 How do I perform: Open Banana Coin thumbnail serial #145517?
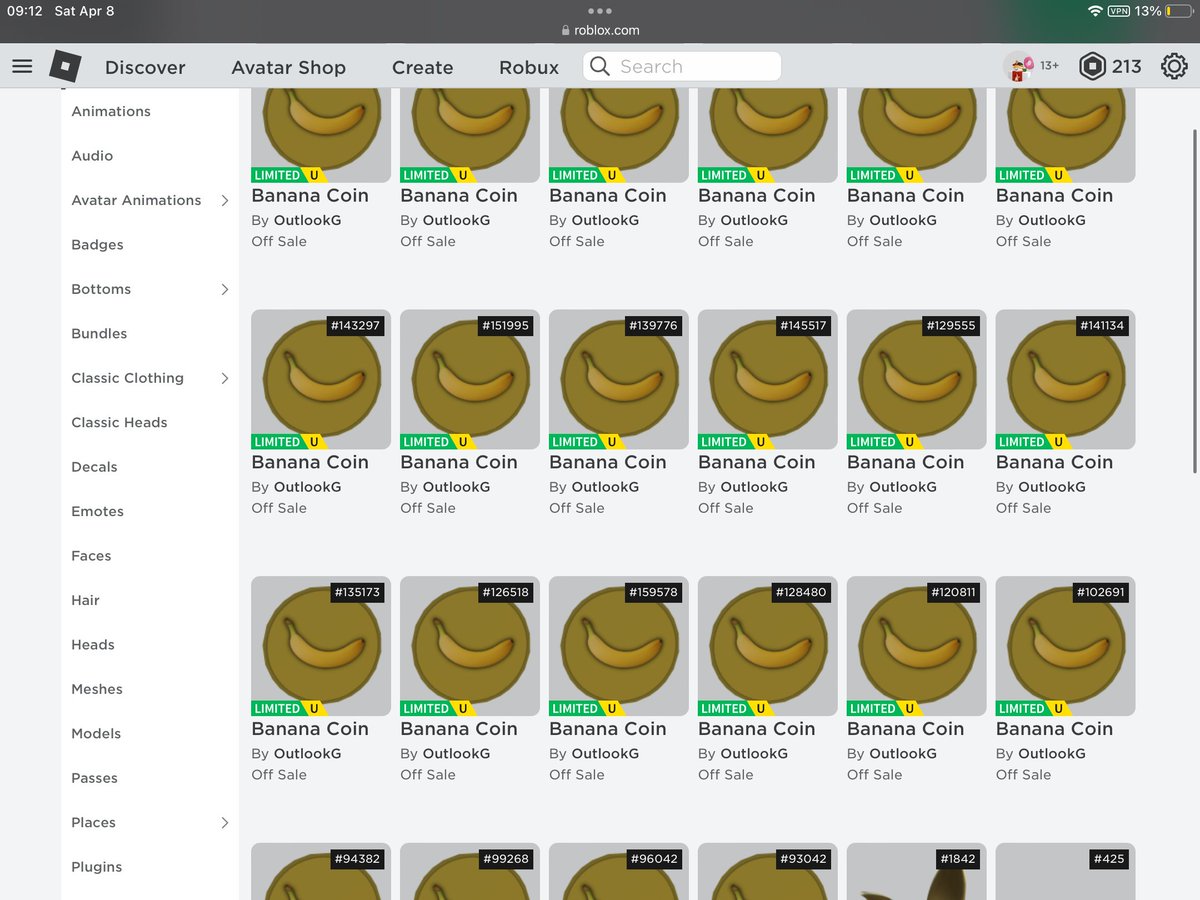767,379
